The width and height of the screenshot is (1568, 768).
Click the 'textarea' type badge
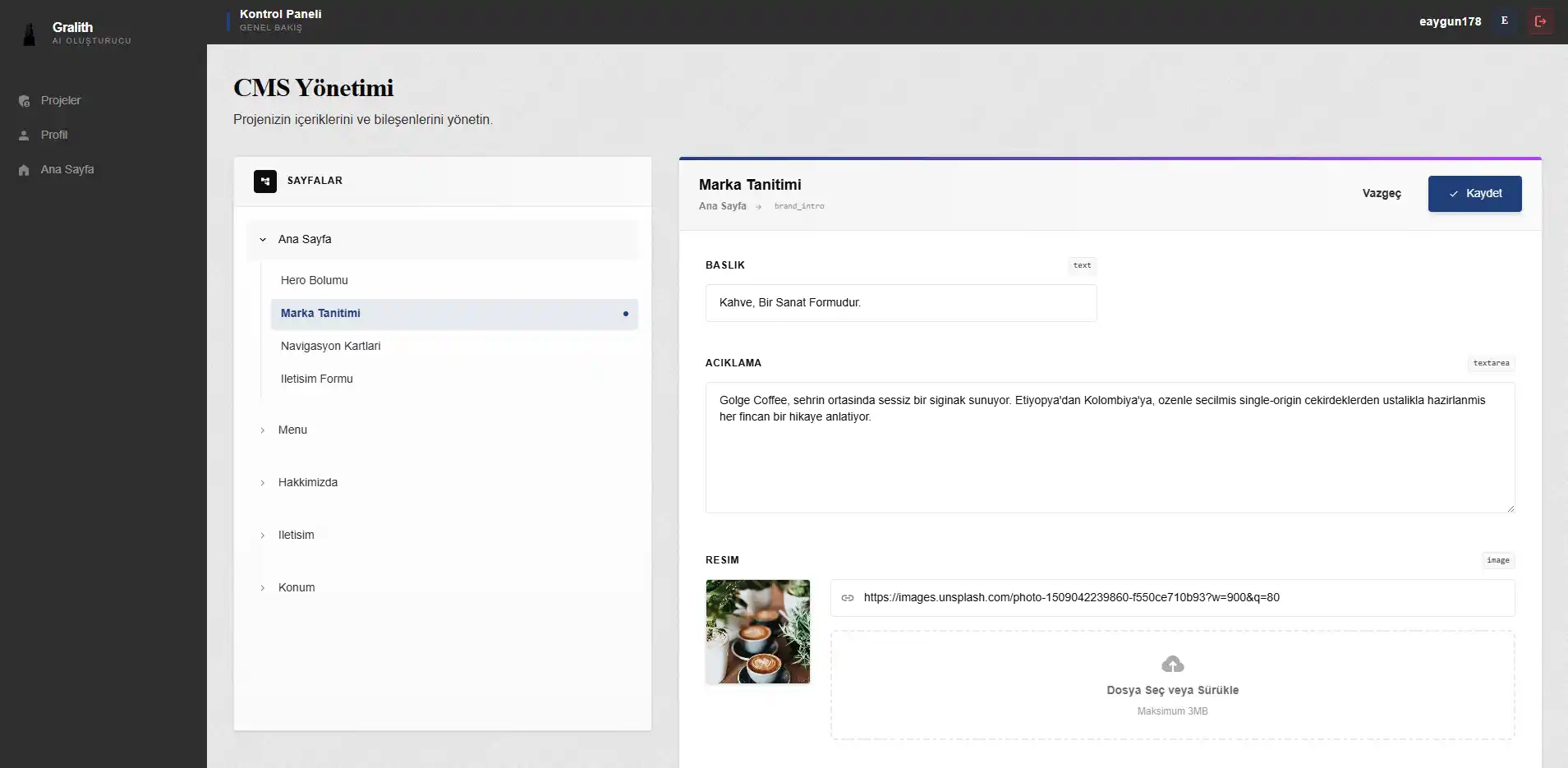pos(1491,364)
